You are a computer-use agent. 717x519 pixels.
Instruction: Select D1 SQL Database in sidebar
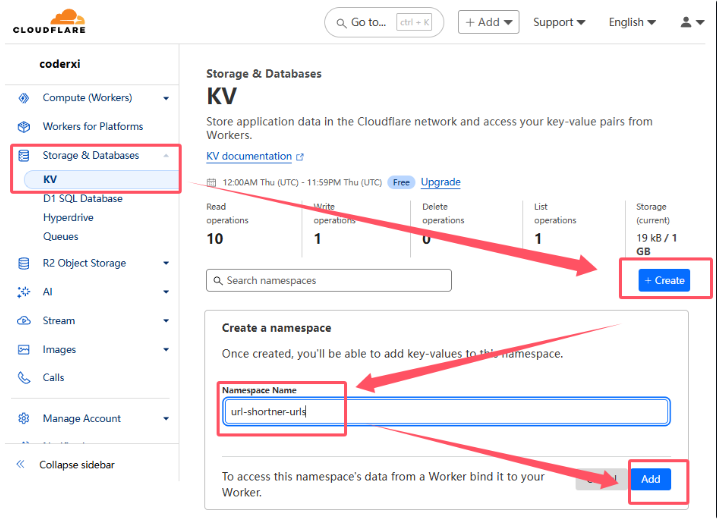tap(82, 199)
